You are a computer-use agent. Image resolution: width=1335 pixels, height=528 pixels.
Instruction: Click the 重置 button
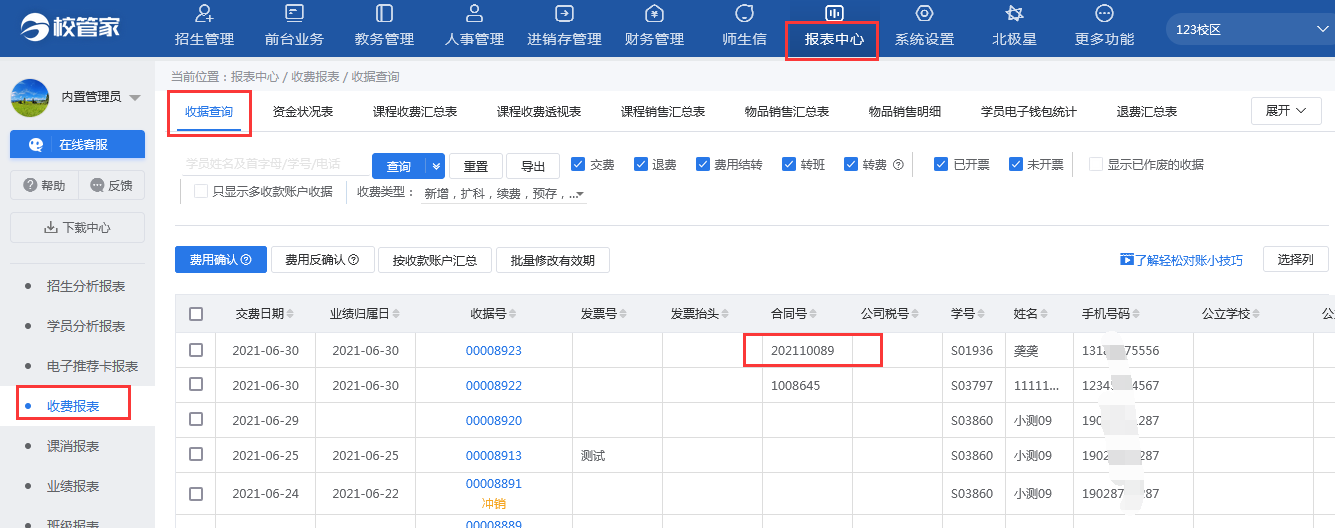point(476,166)
